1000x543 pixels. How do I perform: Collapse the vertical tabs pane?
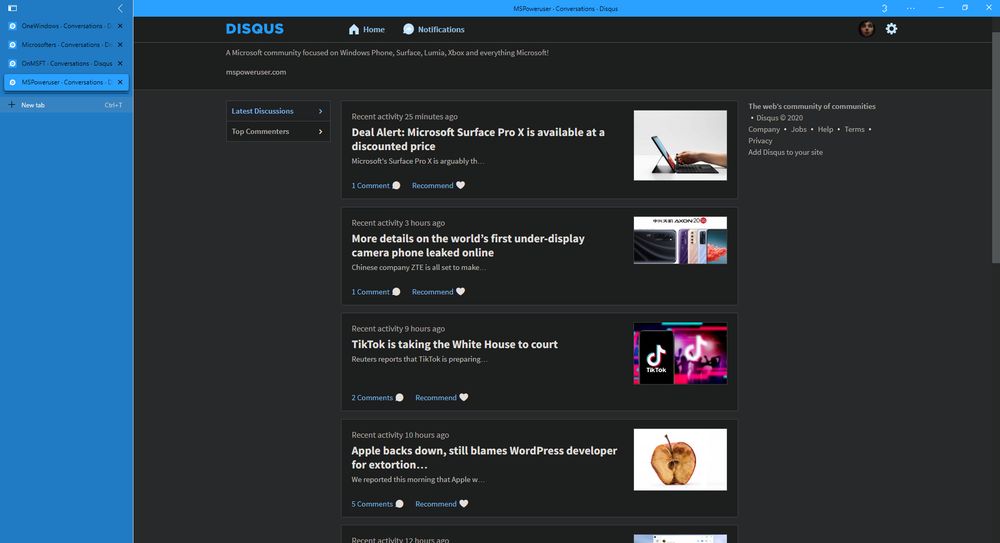(120, 8)
